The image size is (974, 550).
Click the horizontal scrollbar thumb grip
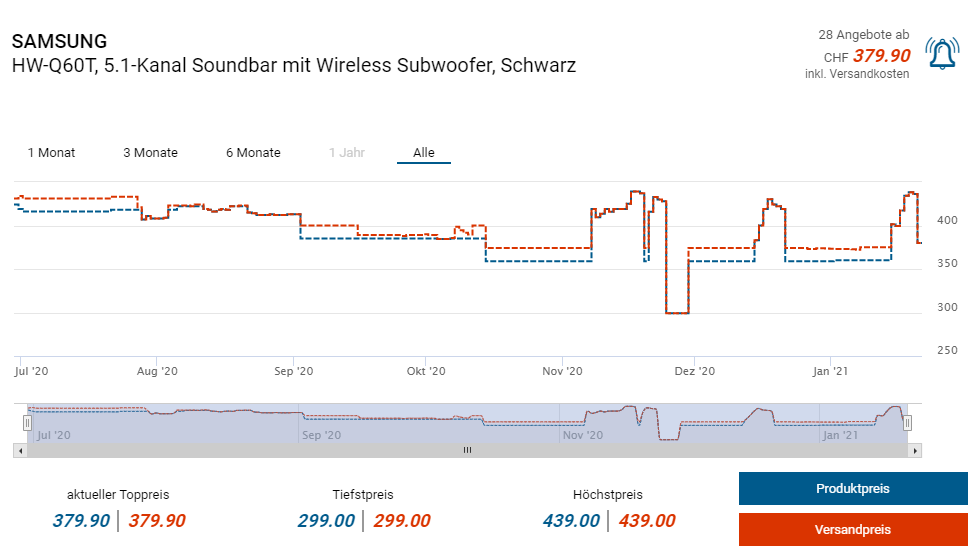[x=466, y=450]
